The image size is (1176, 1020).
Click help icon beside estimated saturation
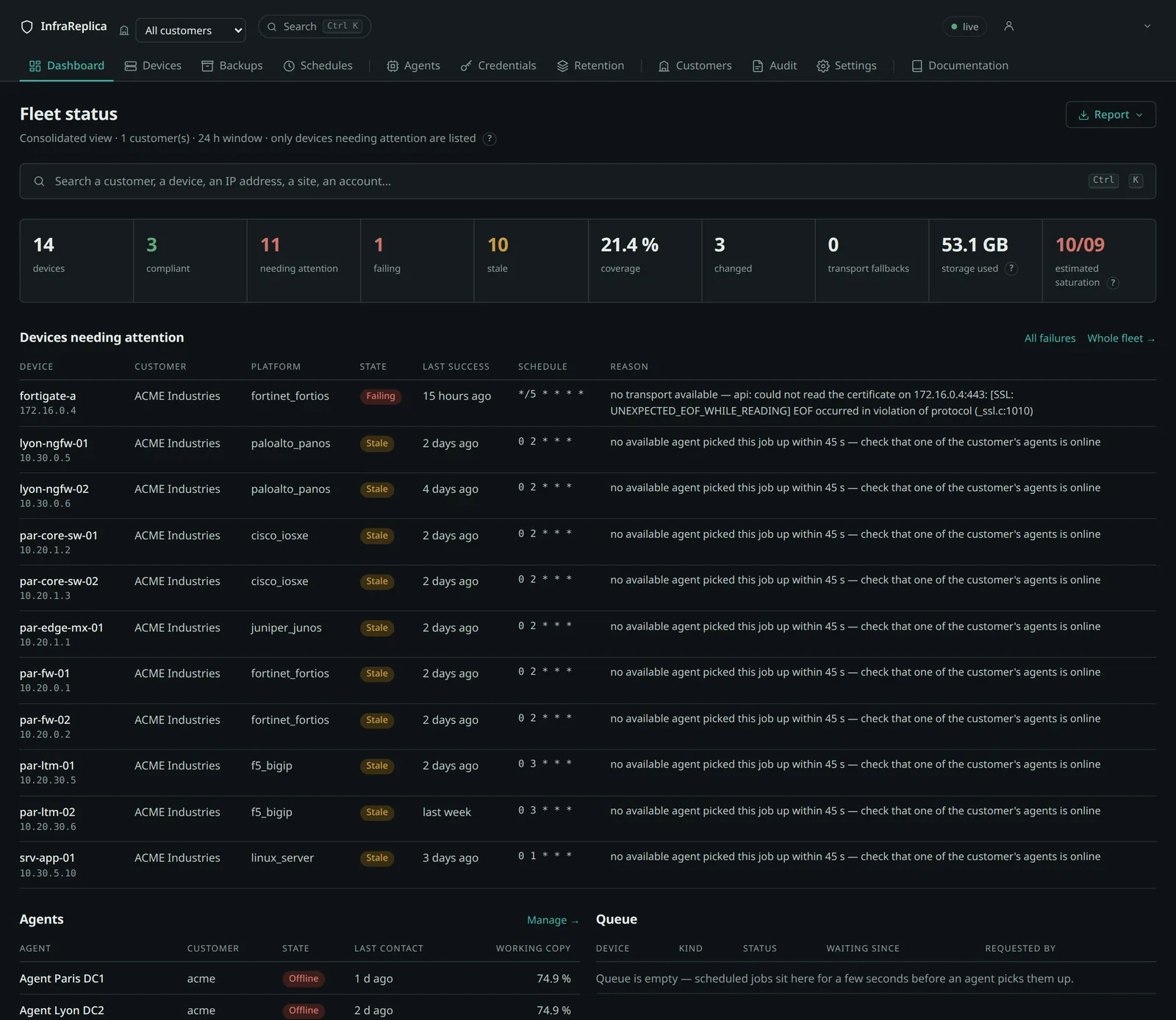(x=1113, y=283)
